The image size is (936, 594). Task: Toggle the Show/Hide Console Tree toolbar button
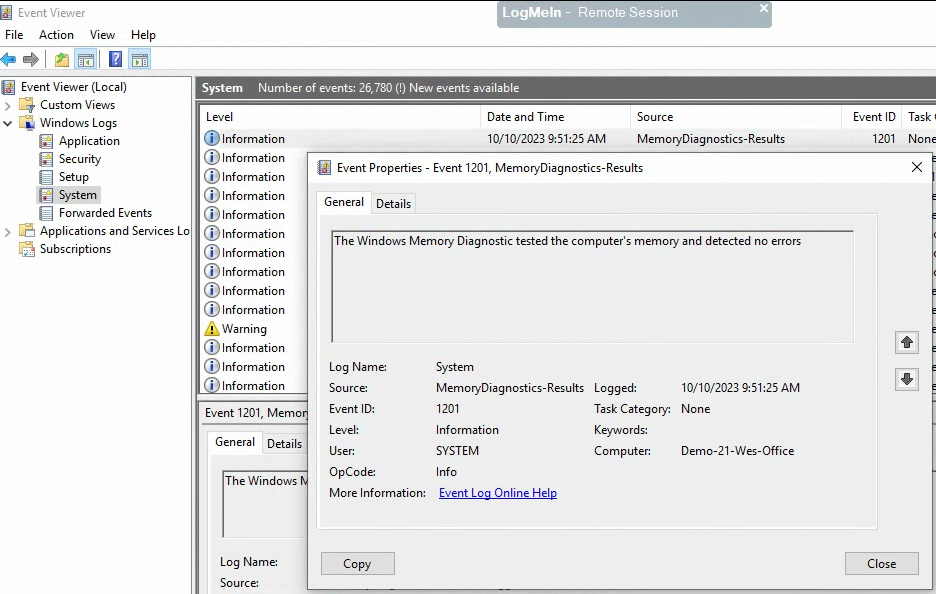coord(86,60)
